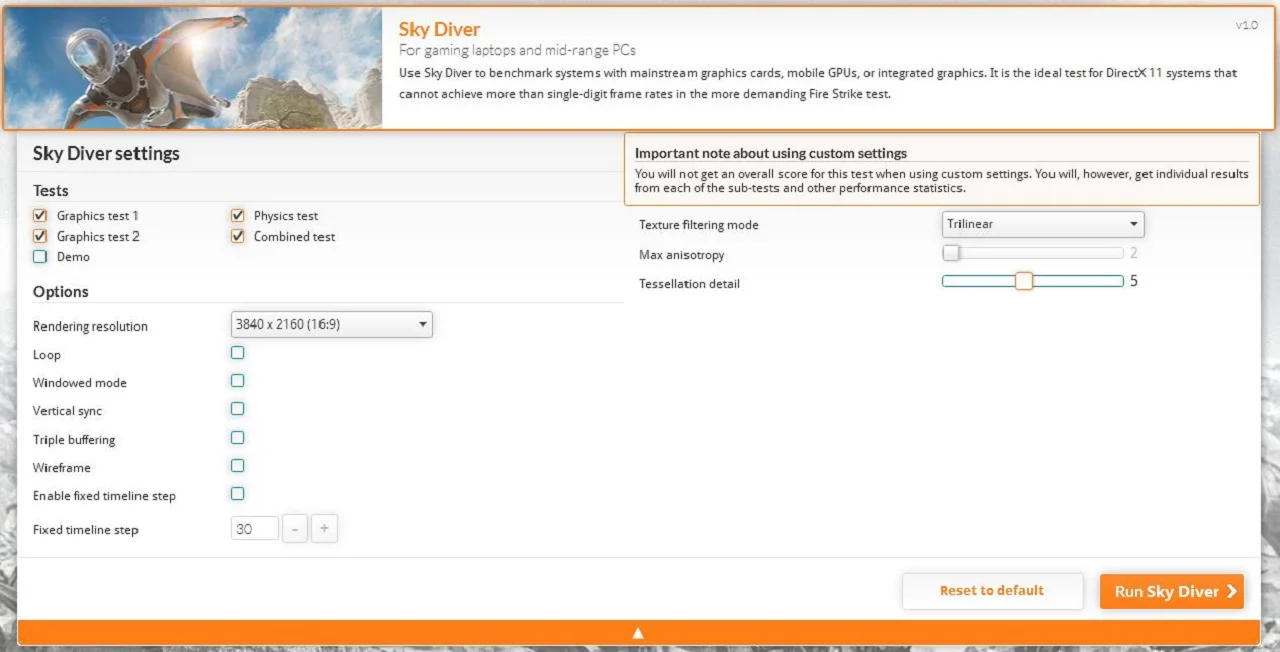The height and width of the screenshot is (652, 1280).
Task: Click the Max anisotropy slider handle
Action: point(951,253)
